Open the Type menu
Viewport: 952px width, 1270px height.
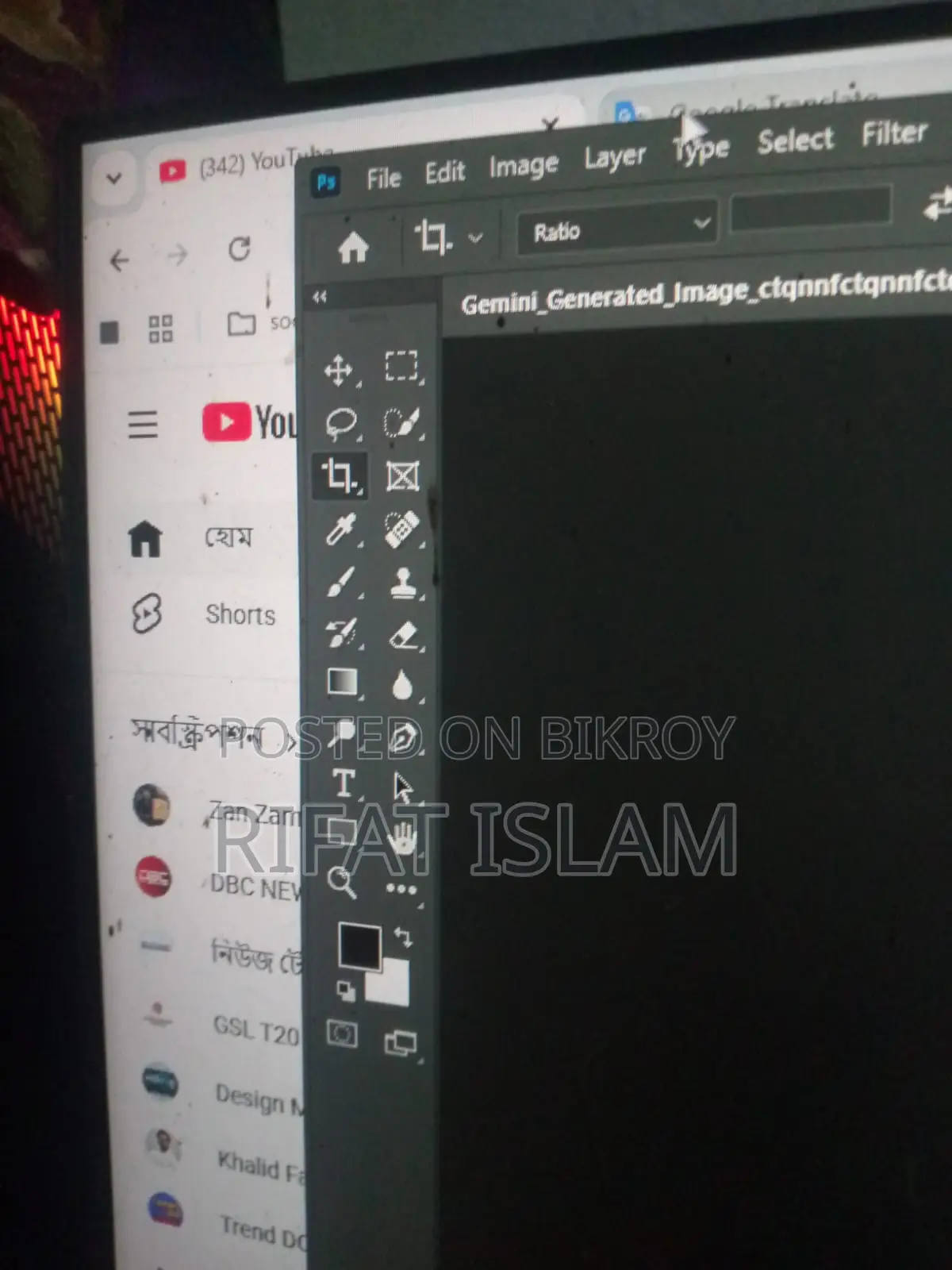click(701, 149)
